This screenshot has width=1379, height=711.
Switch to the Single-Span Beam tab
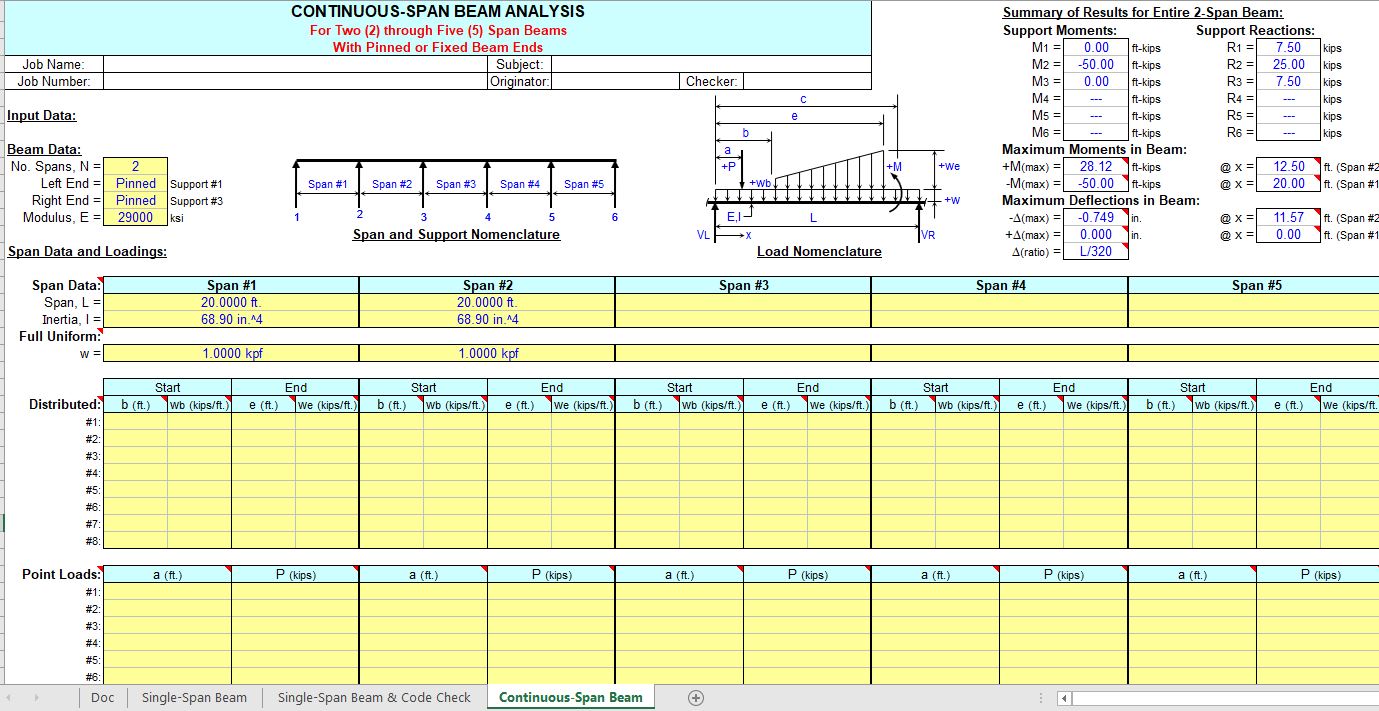pyautogui.click(x=194, y=698)
